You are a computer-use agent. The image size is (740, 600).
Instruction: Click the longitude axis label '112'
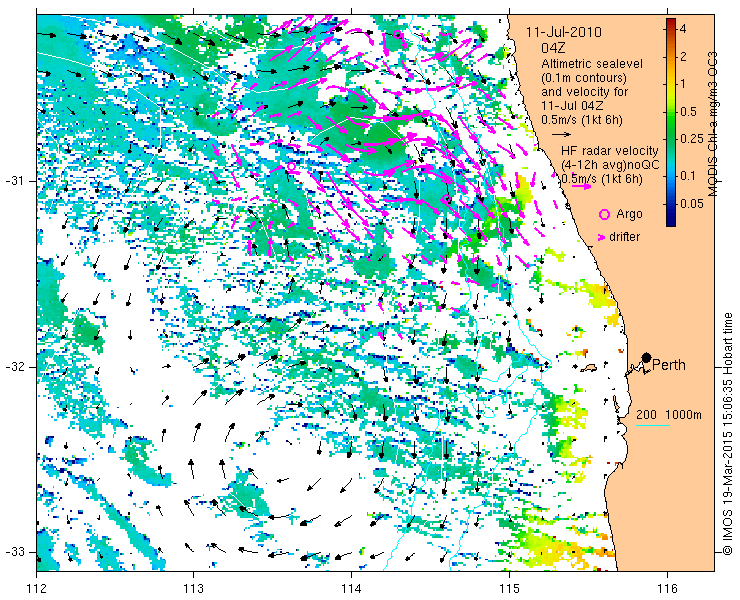click(x=37, y=589)
